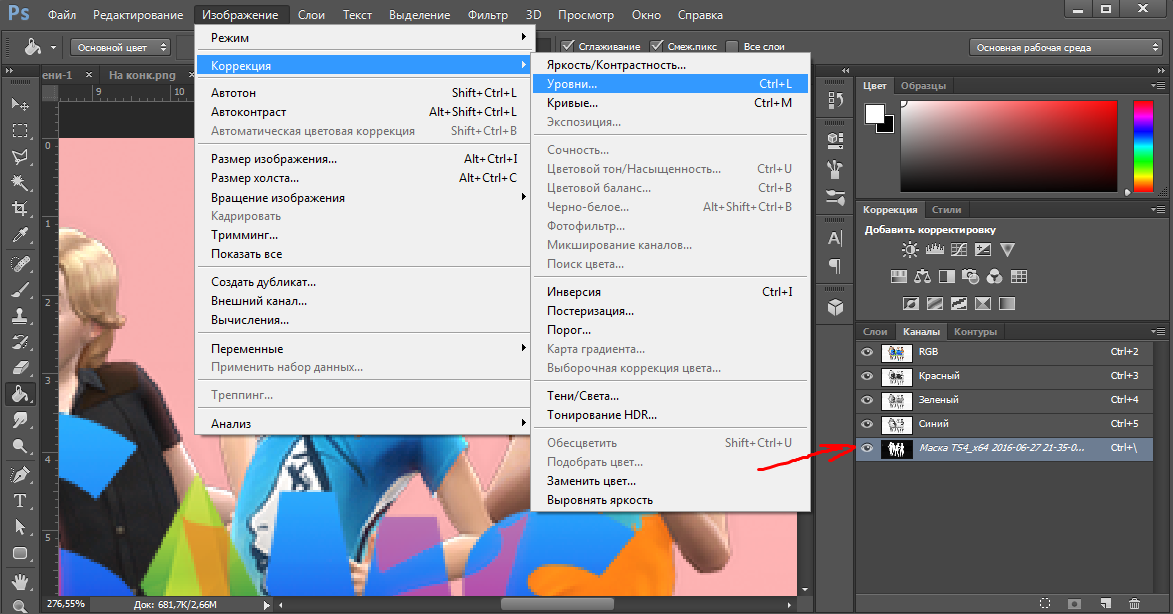The width and height of the screenshot is (1173, 614).
Task: Choose Уровни... from the Коррекция submenu
Action: 670,84
